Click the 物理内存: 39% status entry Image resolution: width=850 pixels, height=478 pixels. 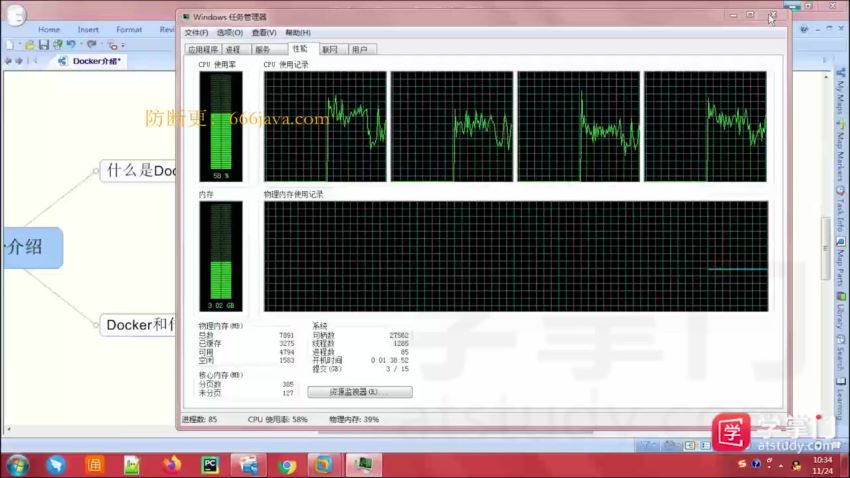354,419
